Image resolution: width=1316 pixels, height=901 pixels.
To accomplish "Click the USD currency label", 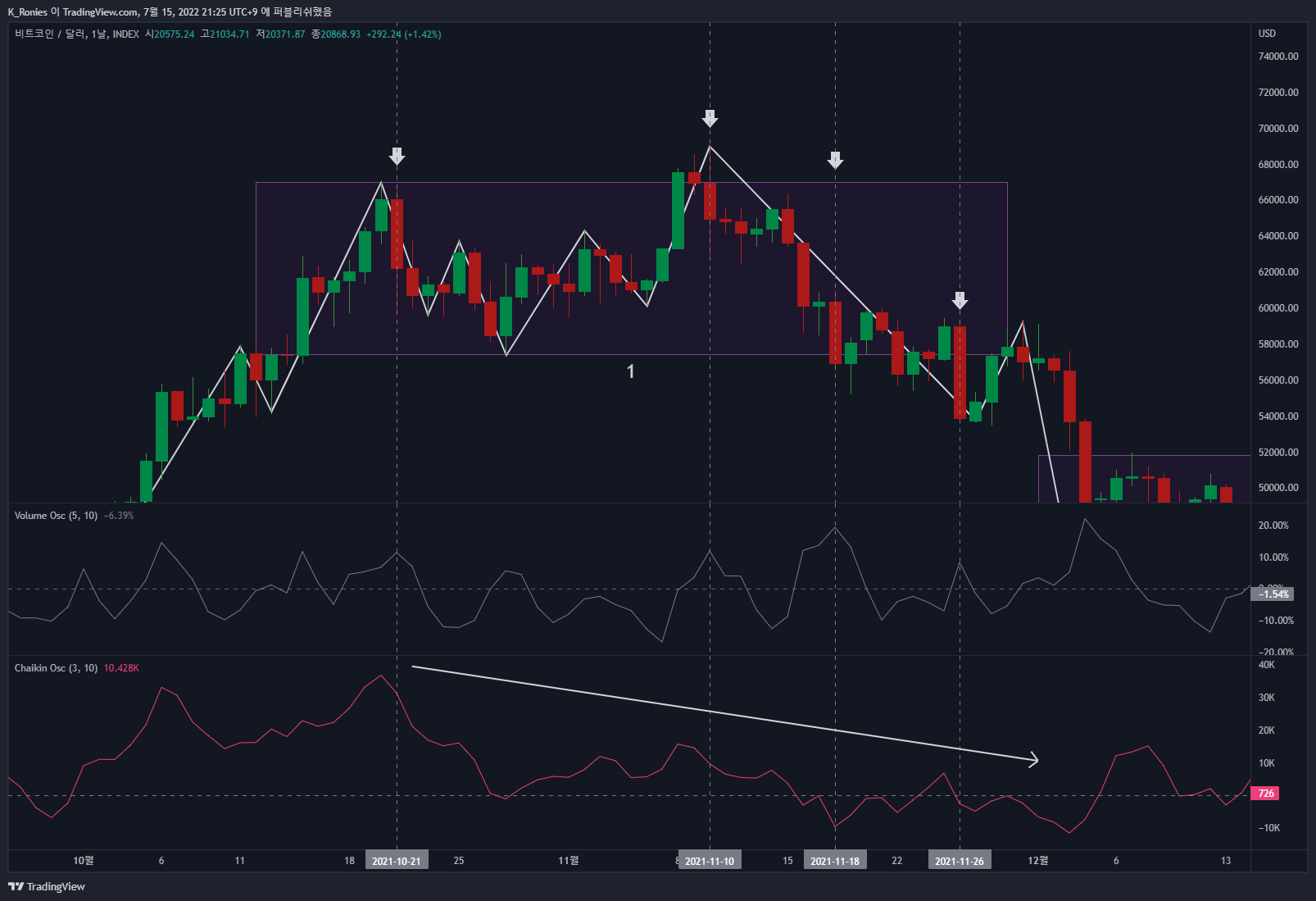I will point(1267,34).
